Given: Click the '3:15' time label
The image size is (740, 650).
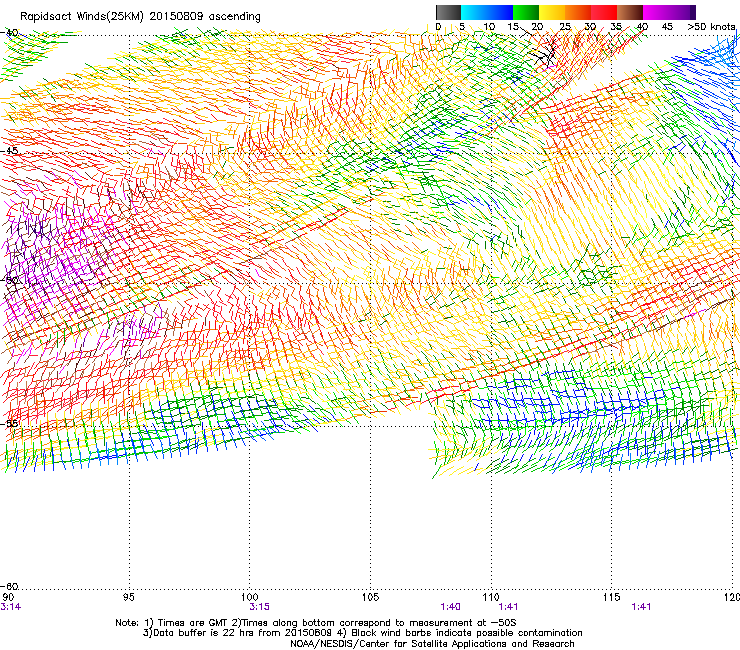Looking at the screenshot, I should click(259, 607).
